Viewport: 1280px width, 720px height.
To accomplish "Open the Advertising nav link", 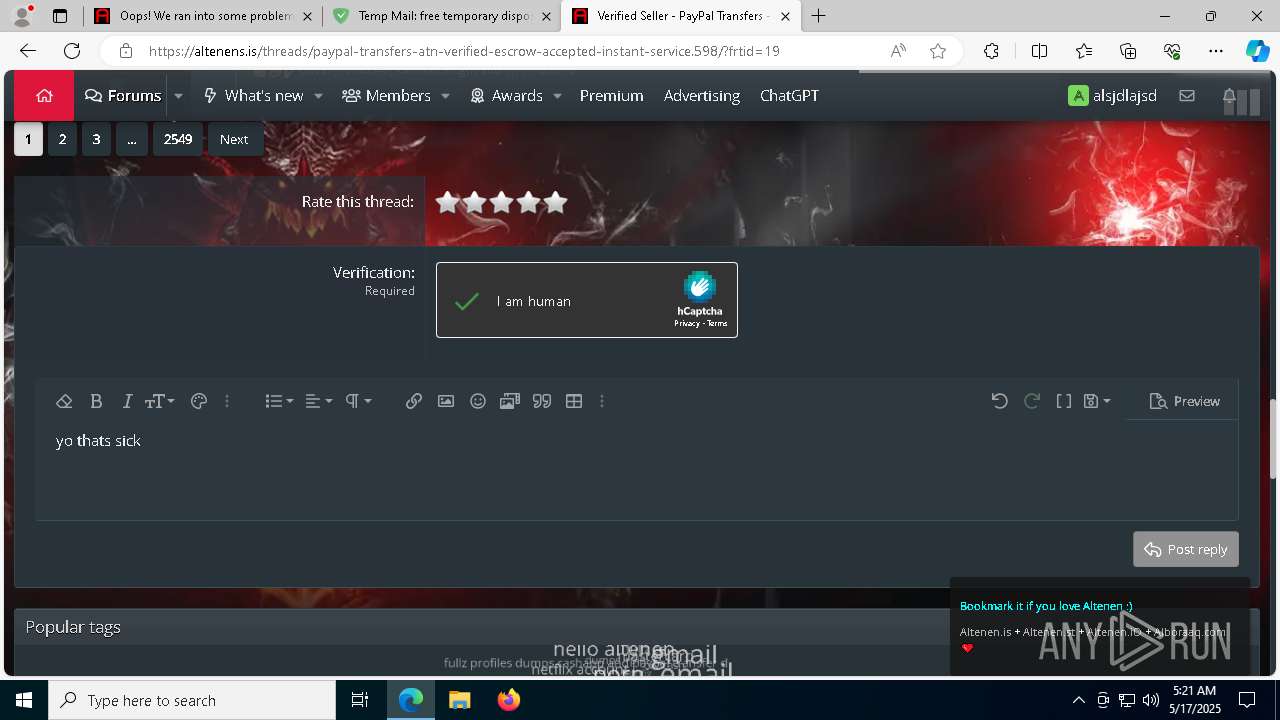I will click(702, 96).
